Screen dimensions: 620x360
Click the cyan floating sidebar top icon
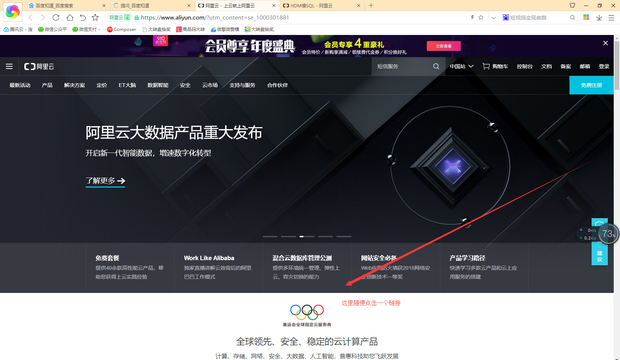coord(599,224)
